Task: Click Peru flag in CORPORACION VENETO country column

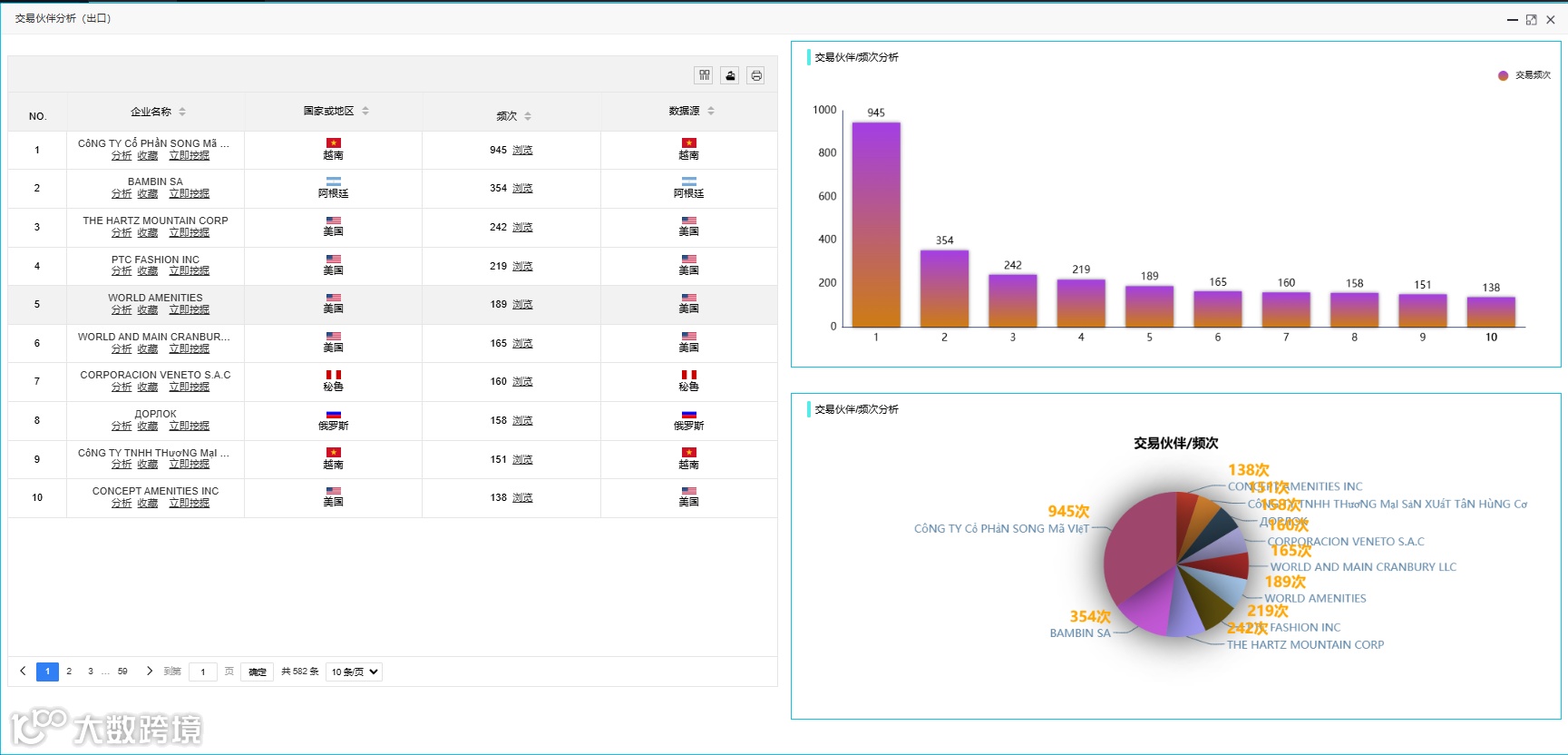Action: pos(334,375)
